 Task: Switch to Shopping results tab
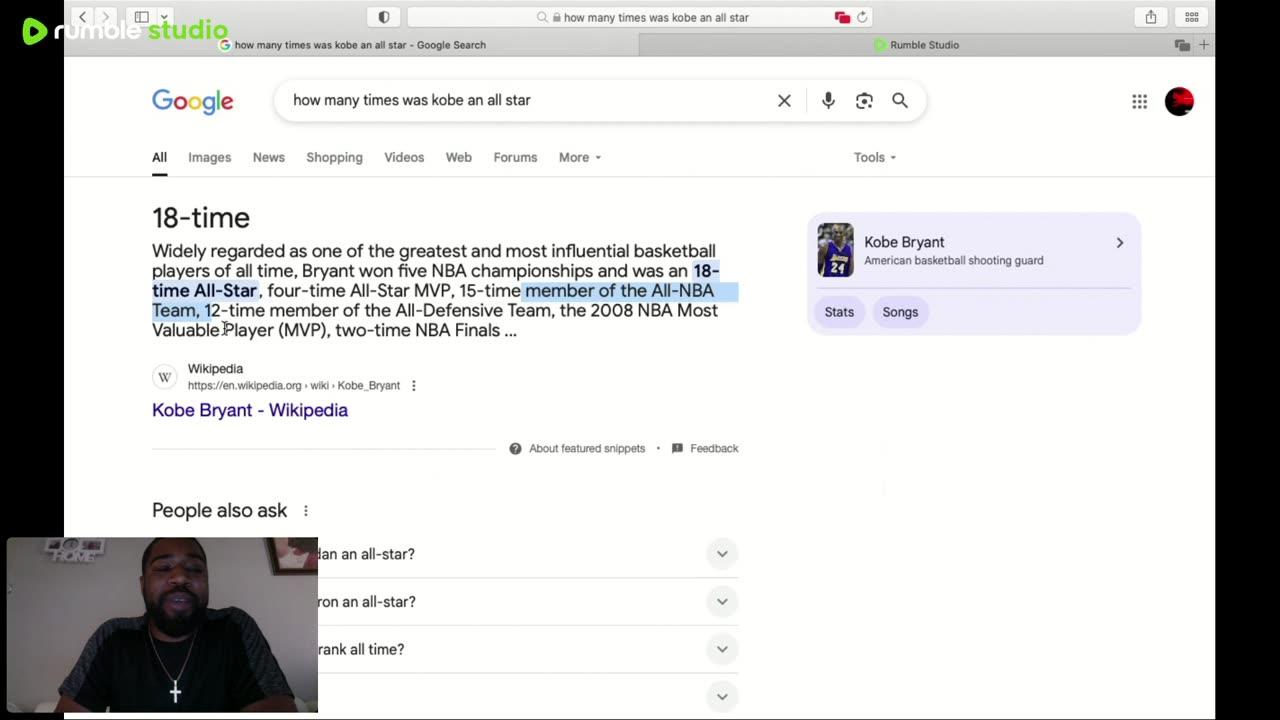[334, 157]
